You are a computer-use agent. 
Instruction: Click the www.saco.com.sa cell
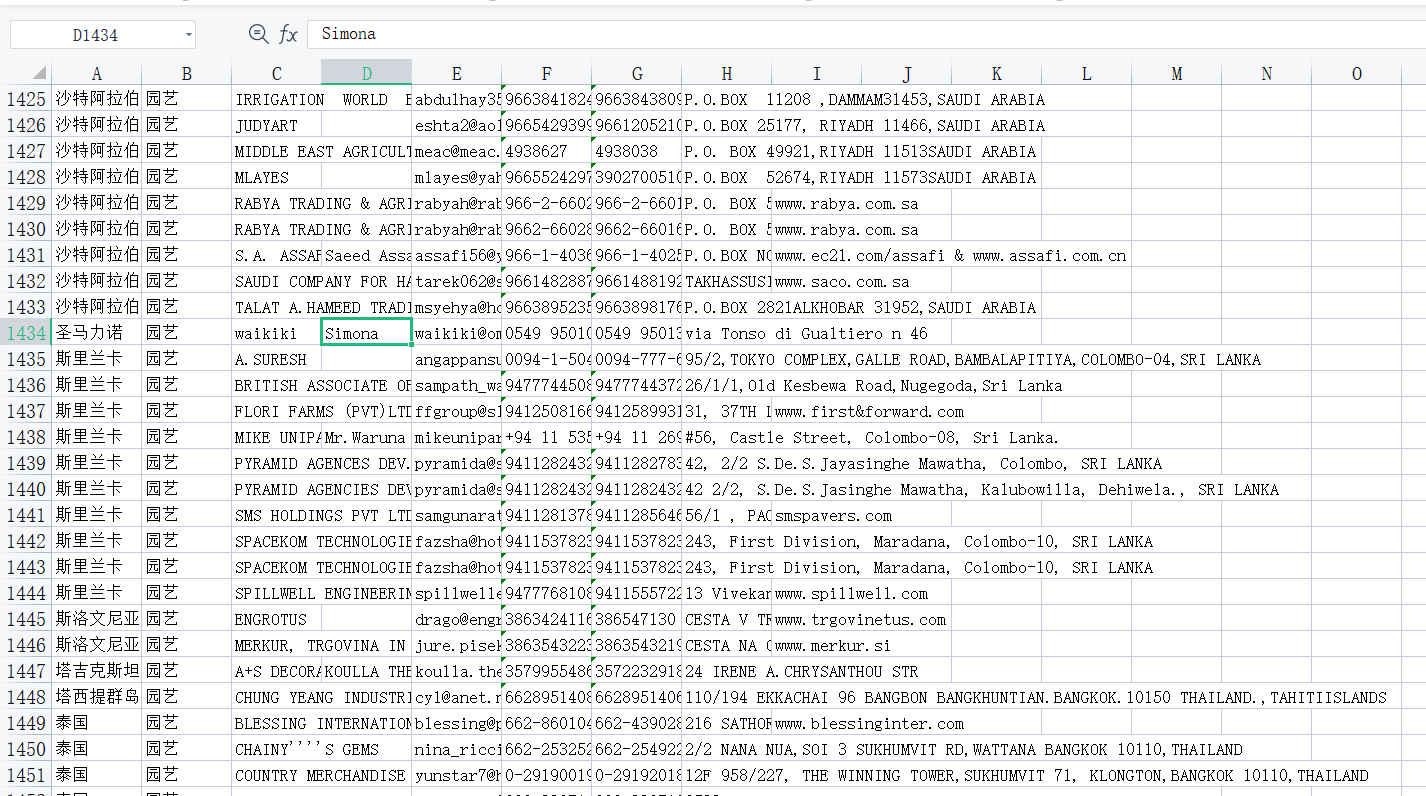817,281
